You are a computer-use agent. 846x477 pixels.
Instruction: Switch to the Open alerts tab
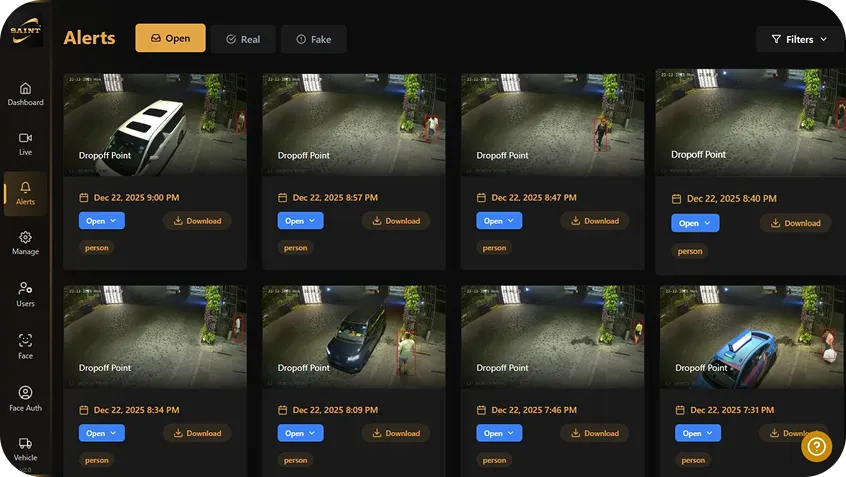click(x=170, y=39)
